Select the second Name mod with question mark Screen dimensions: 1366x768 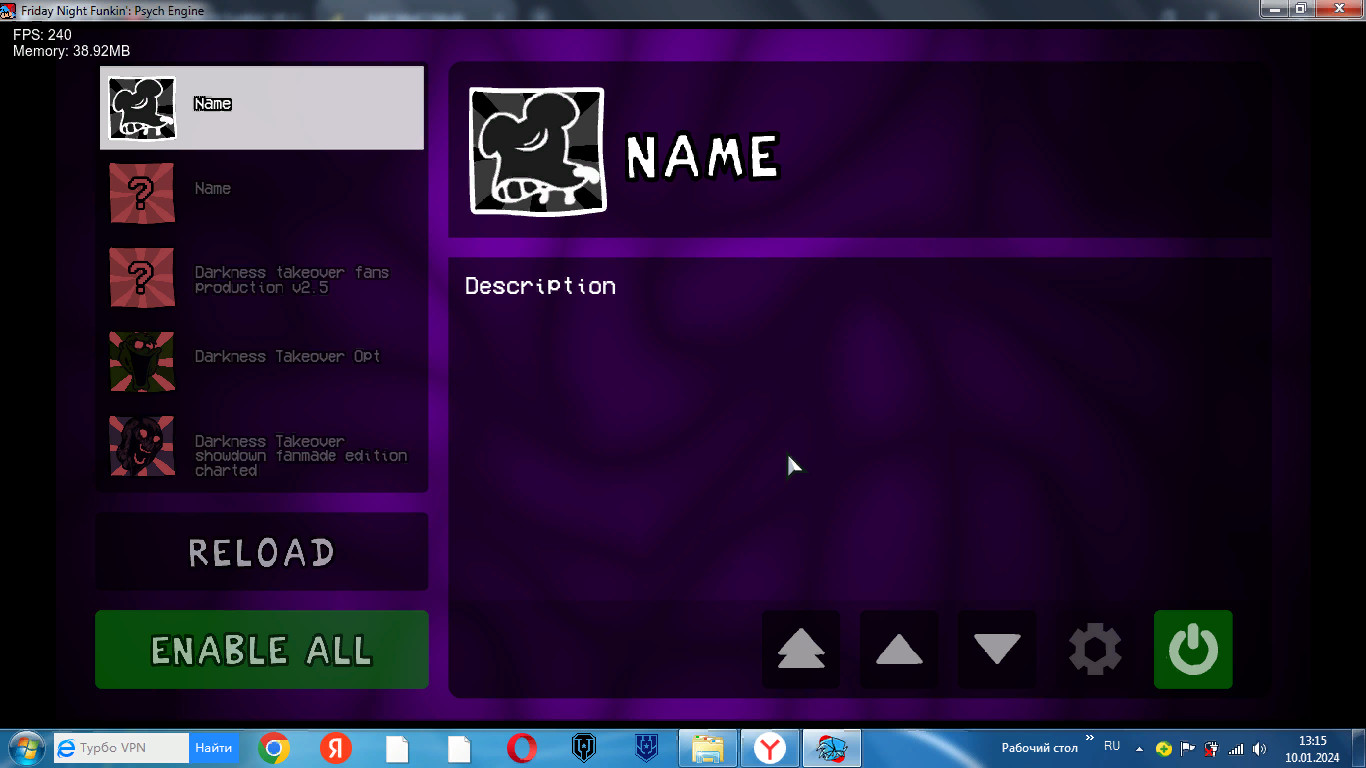(x=262, y=192)
